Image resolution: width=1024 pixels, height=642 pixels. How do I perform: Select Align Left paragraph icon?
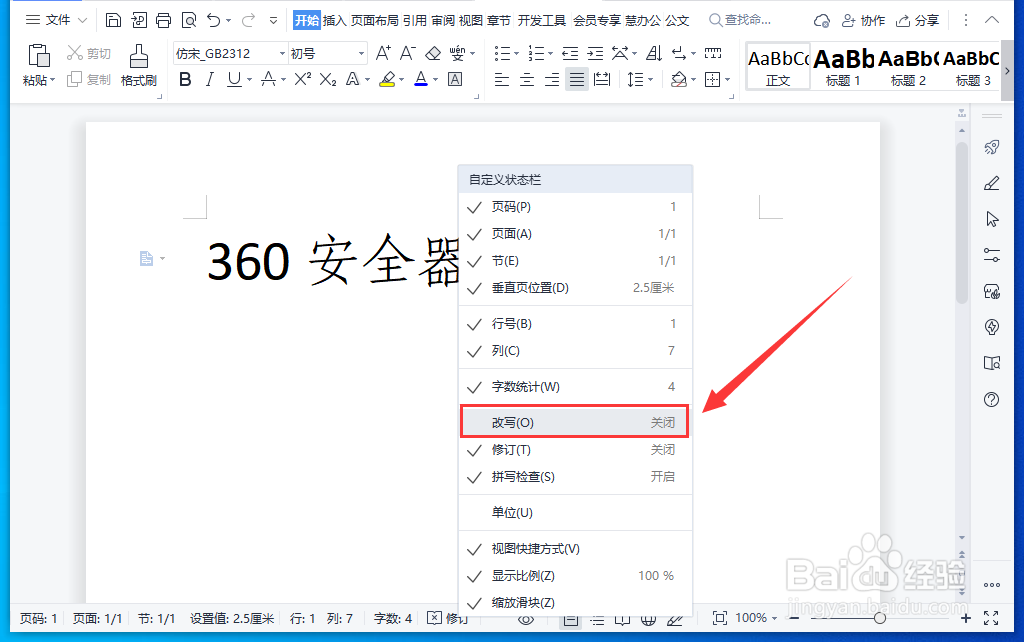coord(502,80)
